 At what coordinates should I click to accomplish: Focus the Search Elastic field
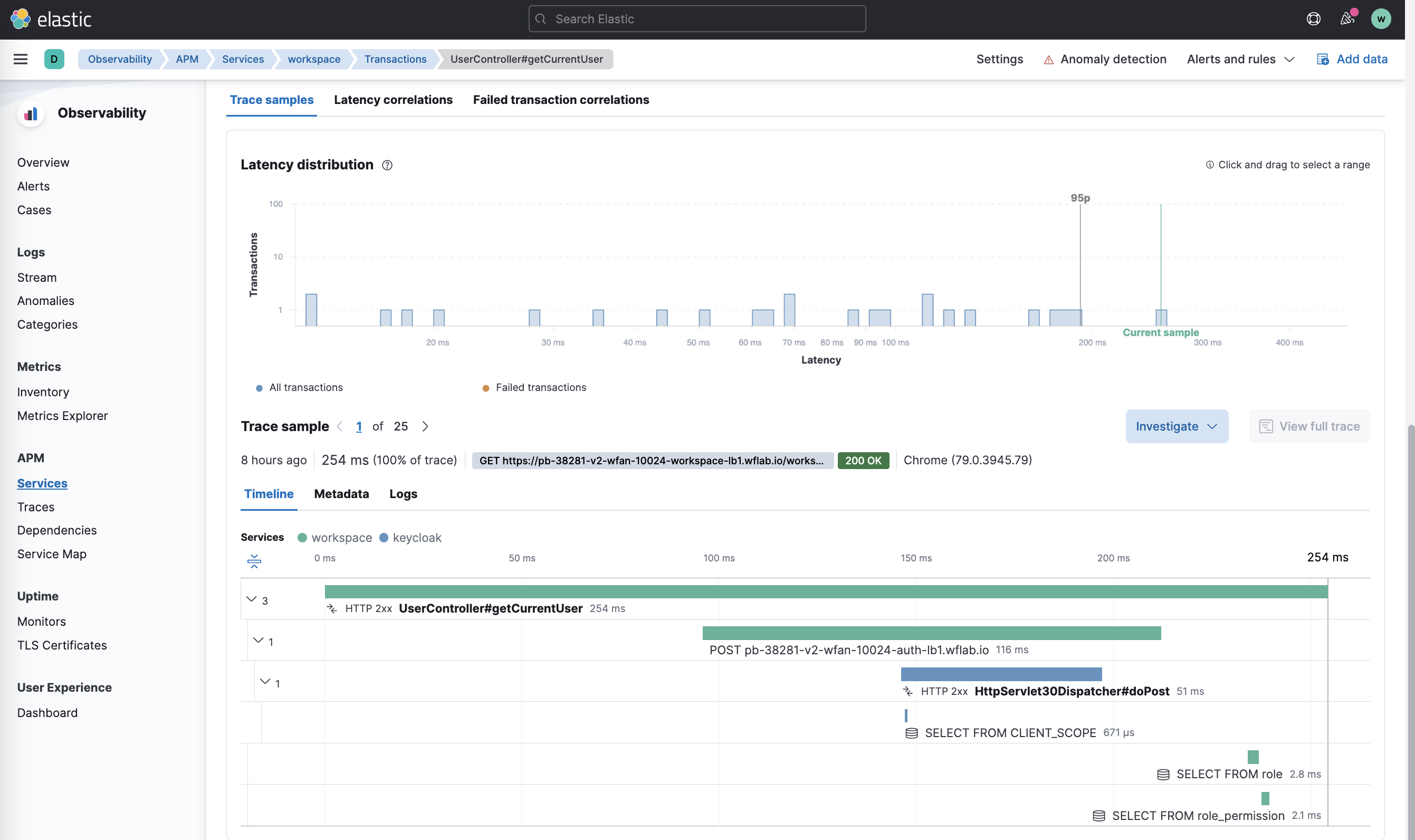click(697, 19)
